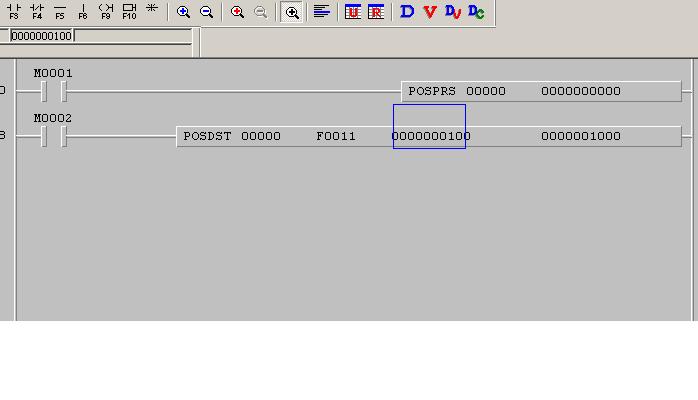
Task: Click the blue zoom in magnifier
Action: 184,12
